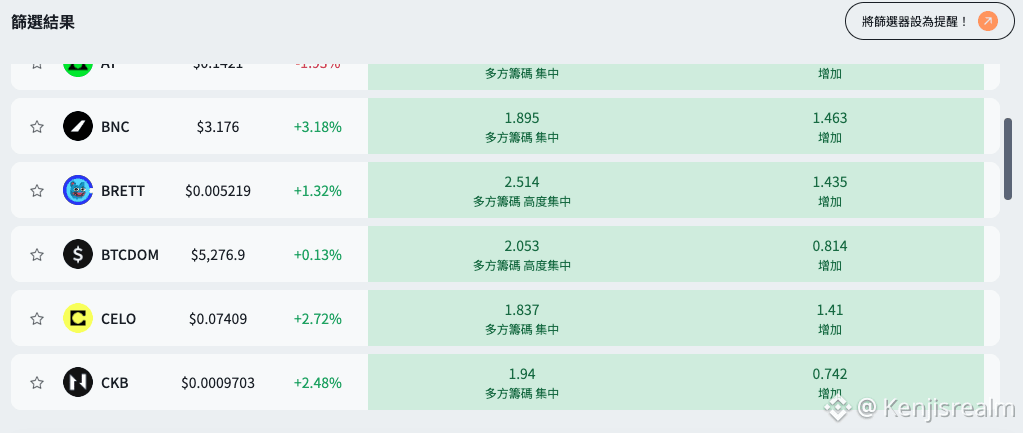Viewport: 1023px width, 433px height.
Task: Click the BRETT coin logo icon
Action: pyautogui.click(x=78, y=190)
